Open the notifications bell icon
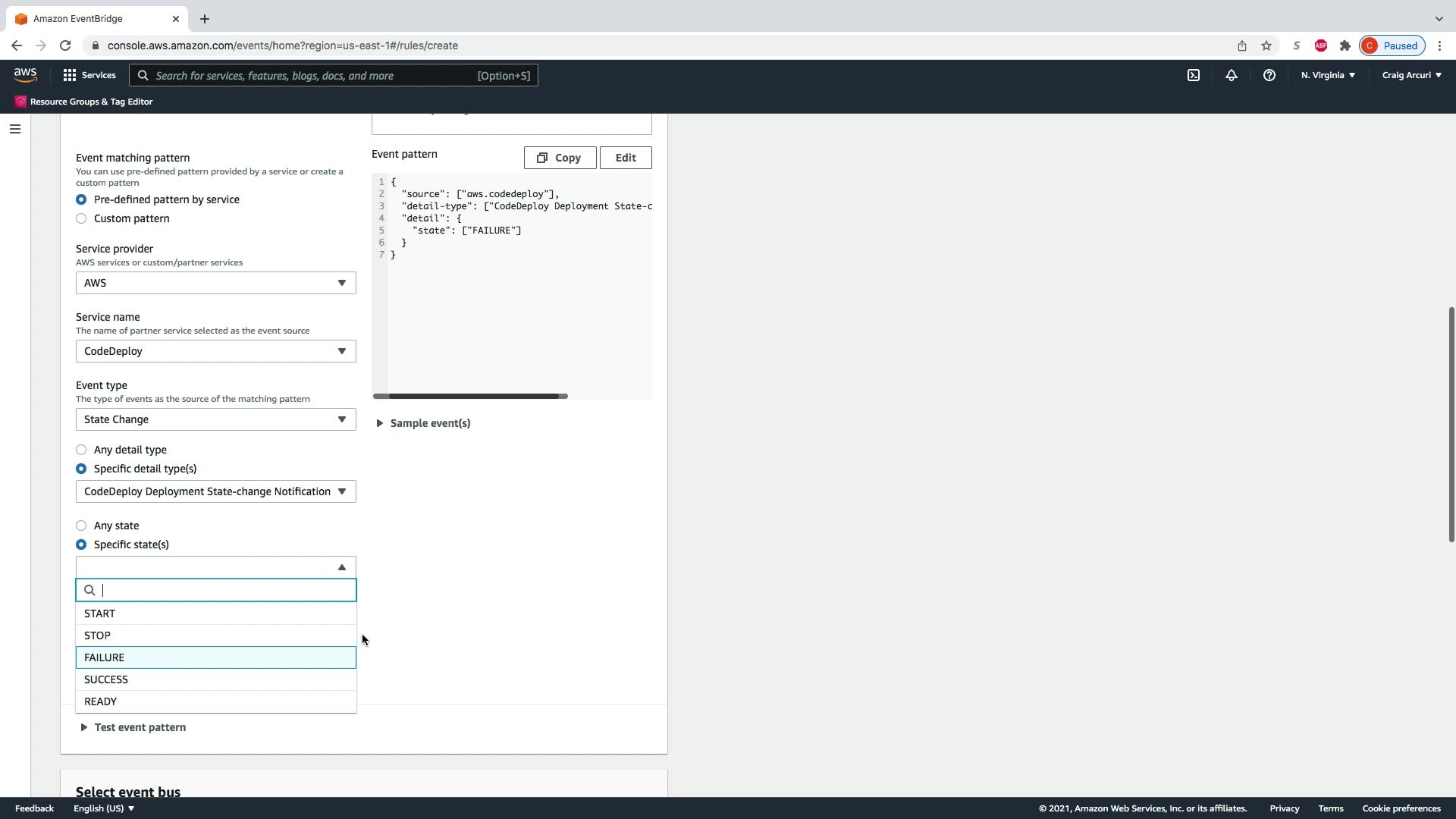Viewport: 1456px width, 819px height. (x=1231, y=75)
